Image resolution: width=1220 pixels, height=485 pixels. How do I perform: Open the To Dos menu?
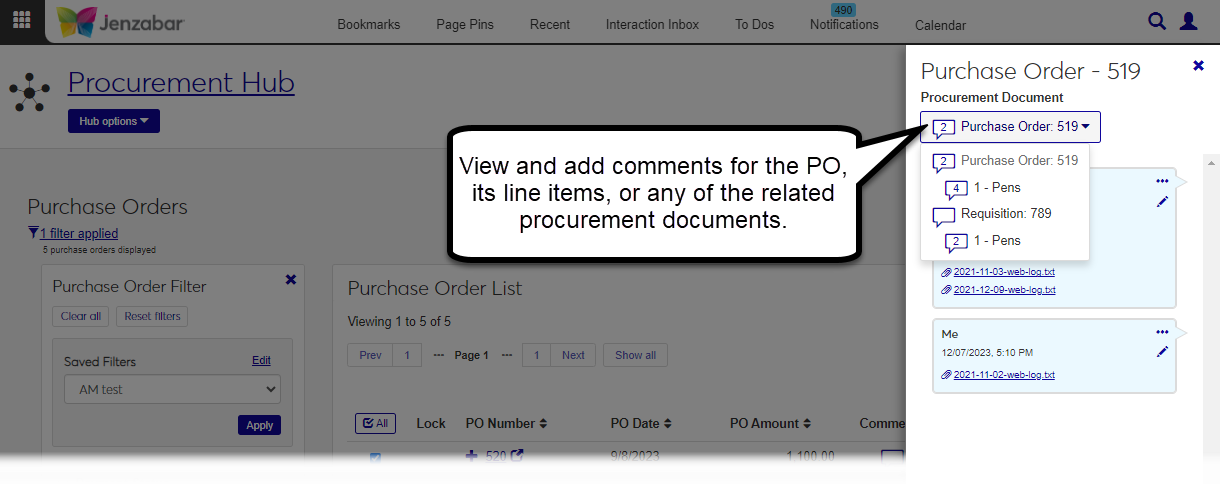(x=755, y=25)
